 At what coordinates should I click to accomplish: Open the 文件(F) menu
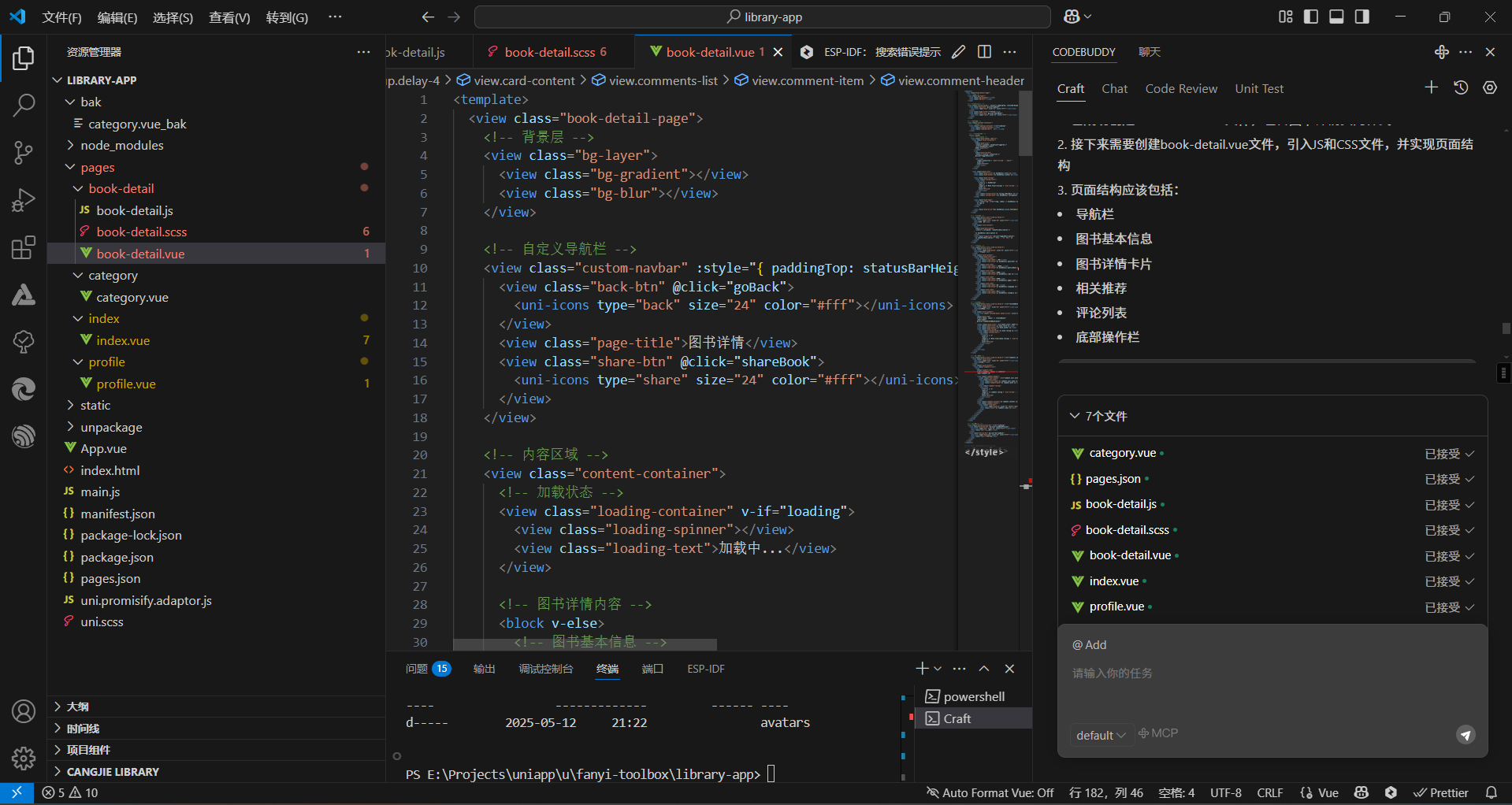pos(61,17)
